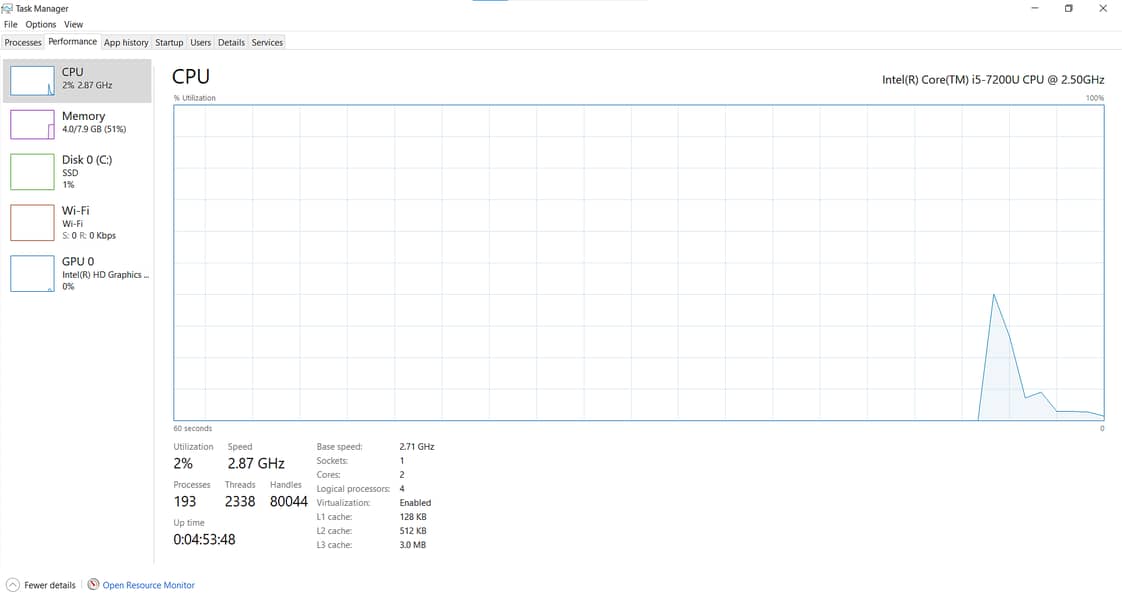Close the Task Manager window
The height and width of the screenshot is (600, 1122).
click(1103, 9)
